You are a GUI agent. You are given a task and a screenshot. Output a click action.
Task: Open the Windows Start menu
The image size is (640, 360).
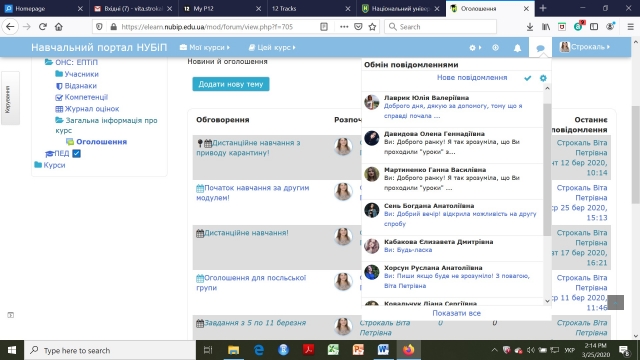(12, 350)
